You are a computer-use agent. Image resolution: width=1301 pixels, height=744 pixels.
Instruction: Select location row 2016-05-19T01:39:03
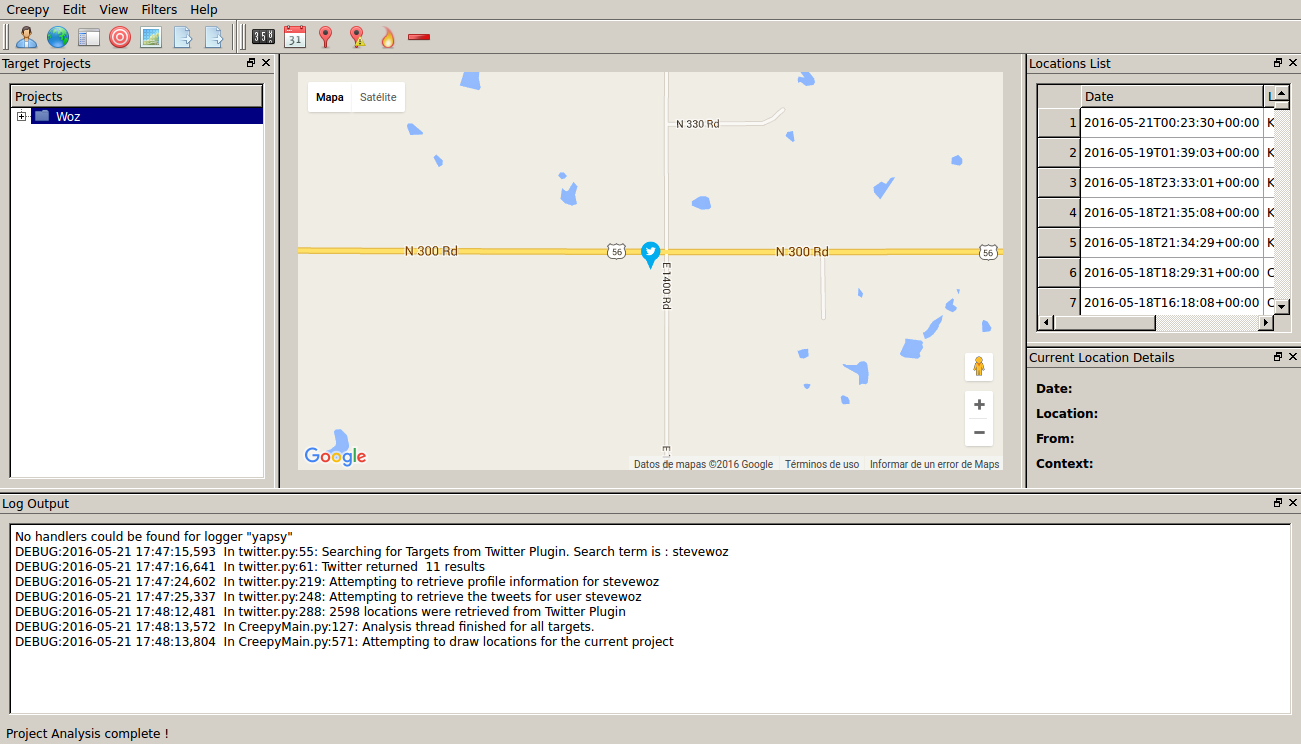[1172, 152]
